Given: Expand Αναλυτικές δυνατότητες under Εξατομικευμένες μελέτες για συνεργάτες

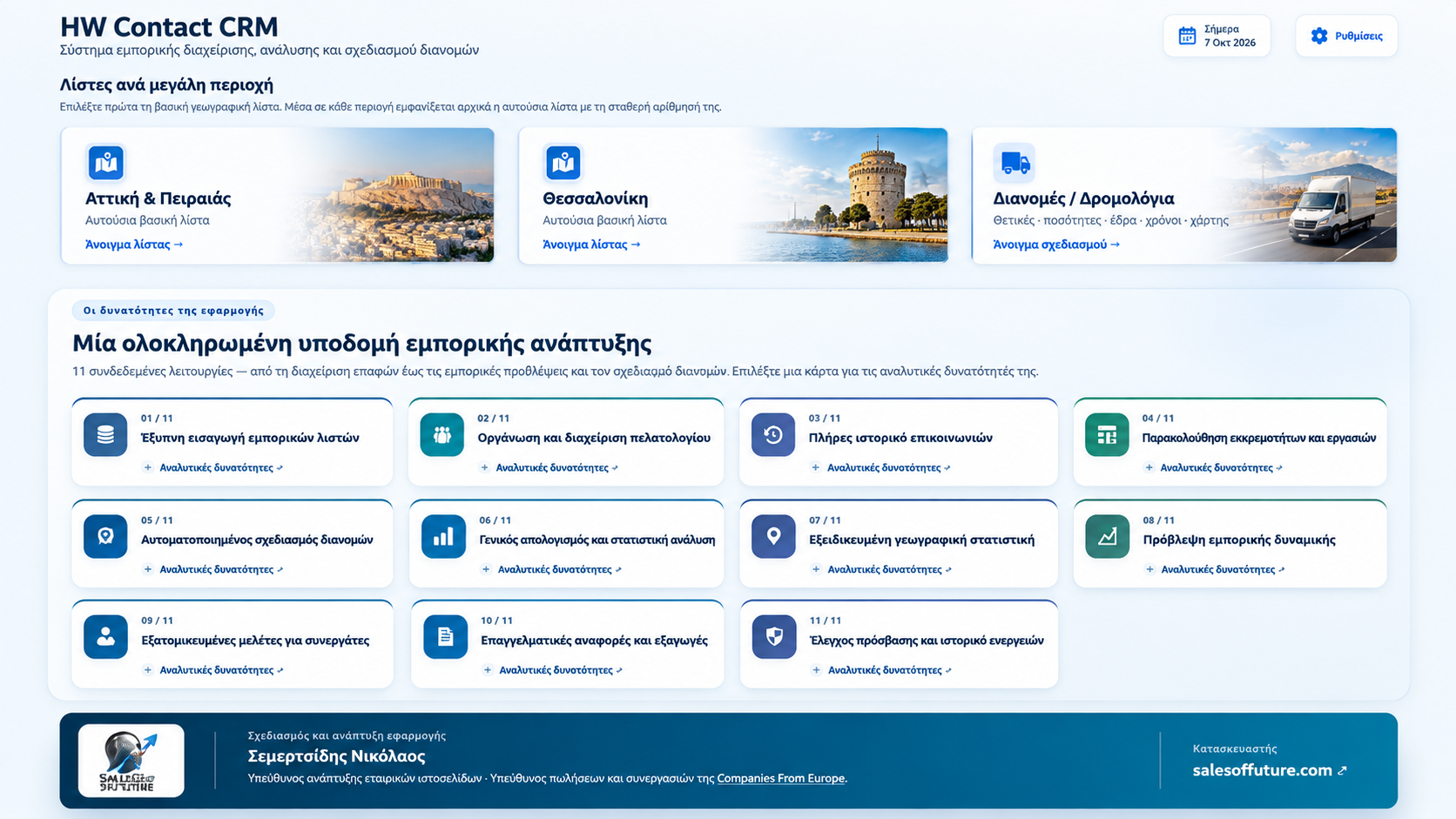Looking at the screenshot, I should click(x=213, y=670).
